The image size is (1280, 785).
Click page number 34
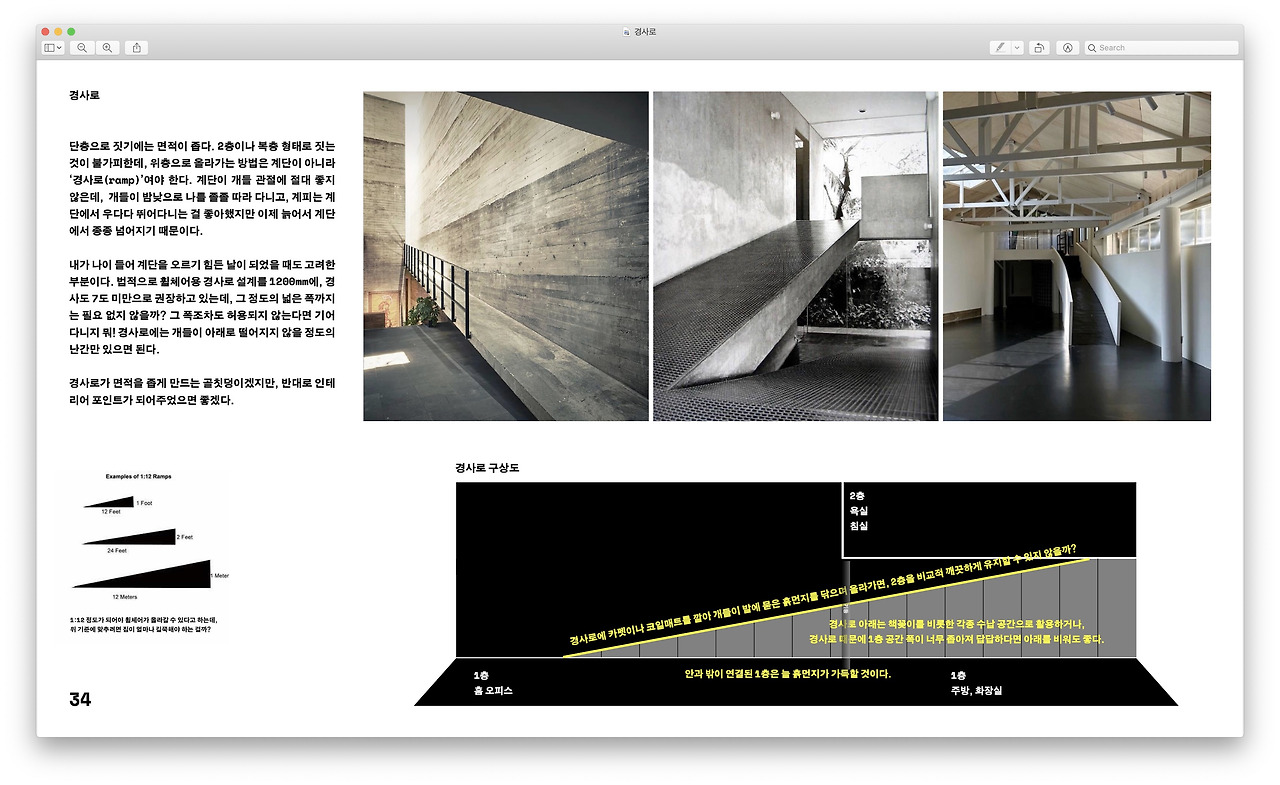coord(80,699)
